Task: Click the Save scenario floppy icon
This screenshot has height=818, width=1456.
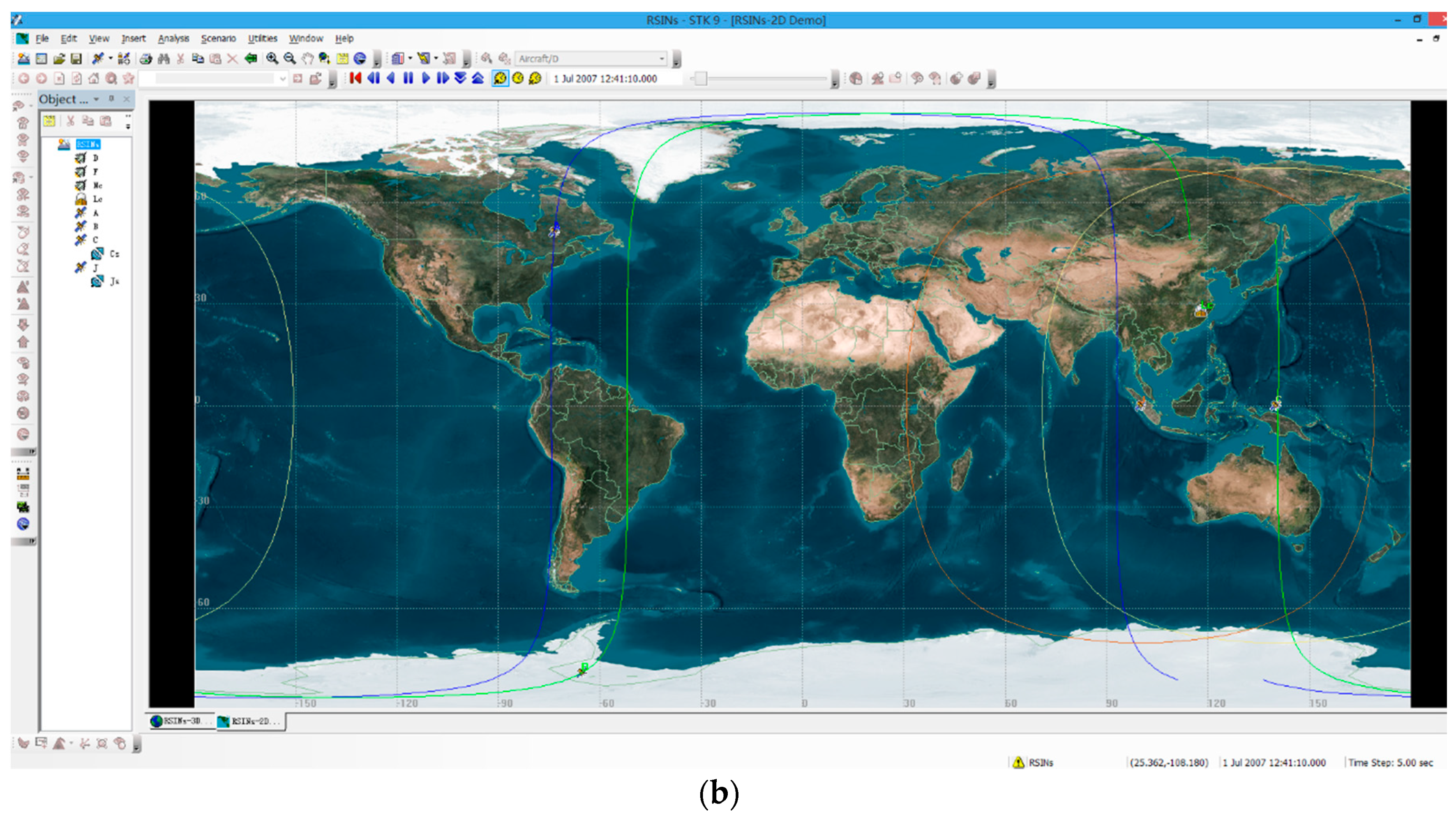Action: tap(77, 59)
